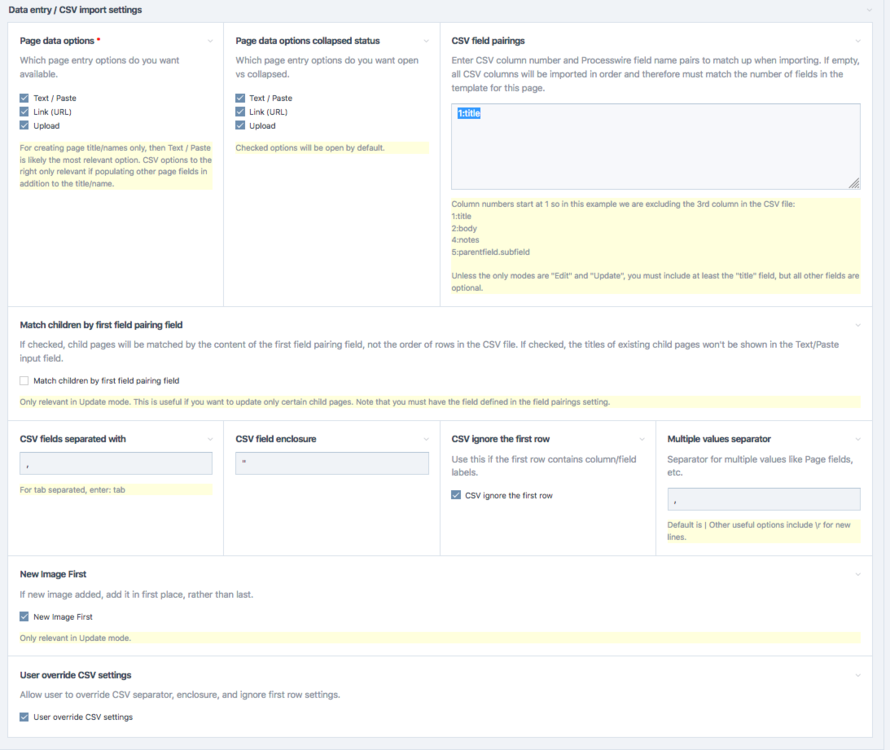Screen dimensions: 890x750
Task: Enable Match children by first field pairing field
Action: click(24, 381)
